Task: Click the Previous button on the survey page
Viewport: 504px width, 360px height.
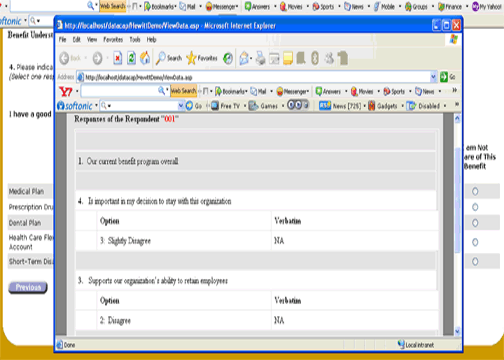Action: pyautogui.click(x=28, y=287)
